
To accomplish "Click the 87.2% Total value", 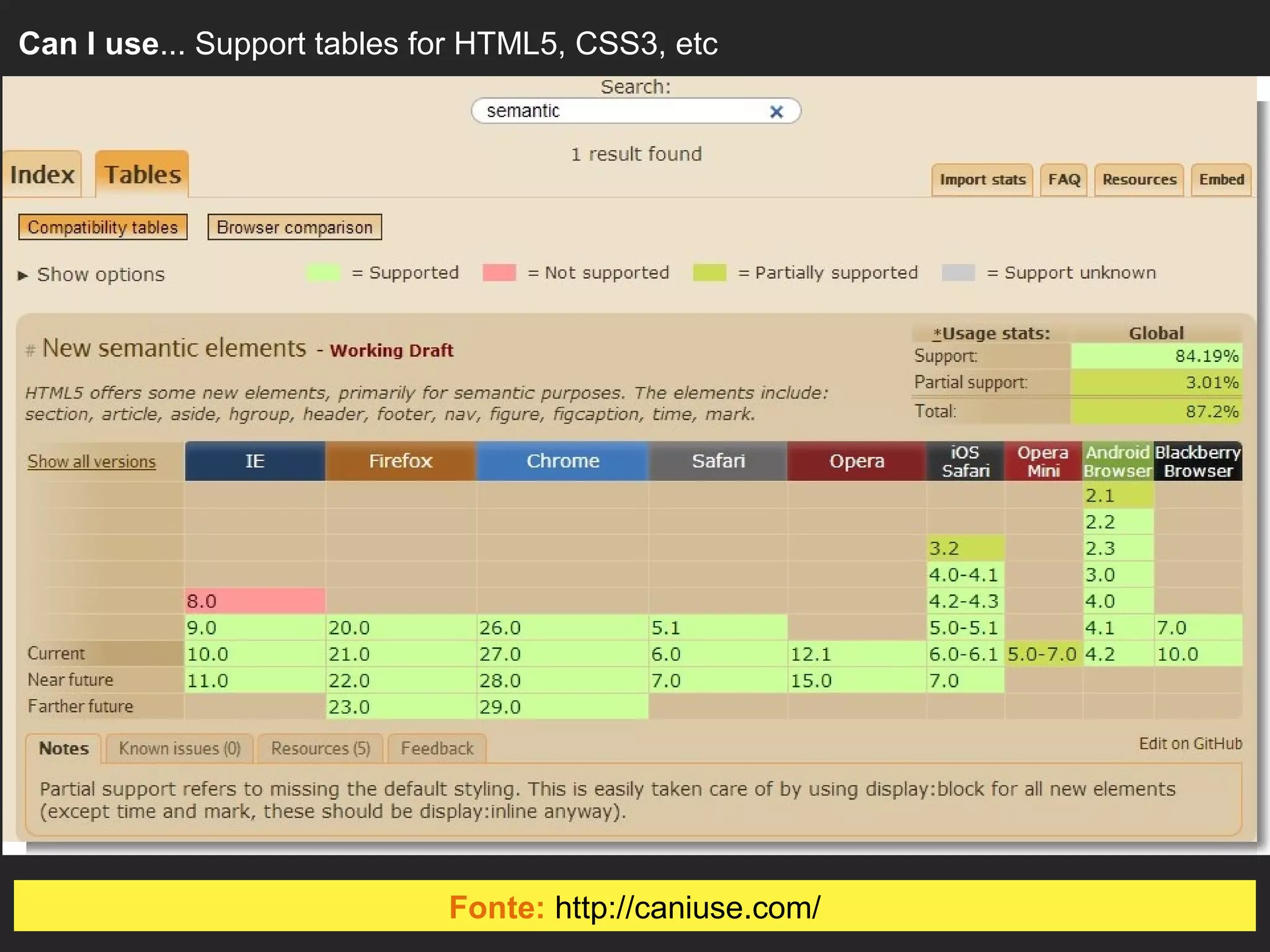I will [1157, 411].
